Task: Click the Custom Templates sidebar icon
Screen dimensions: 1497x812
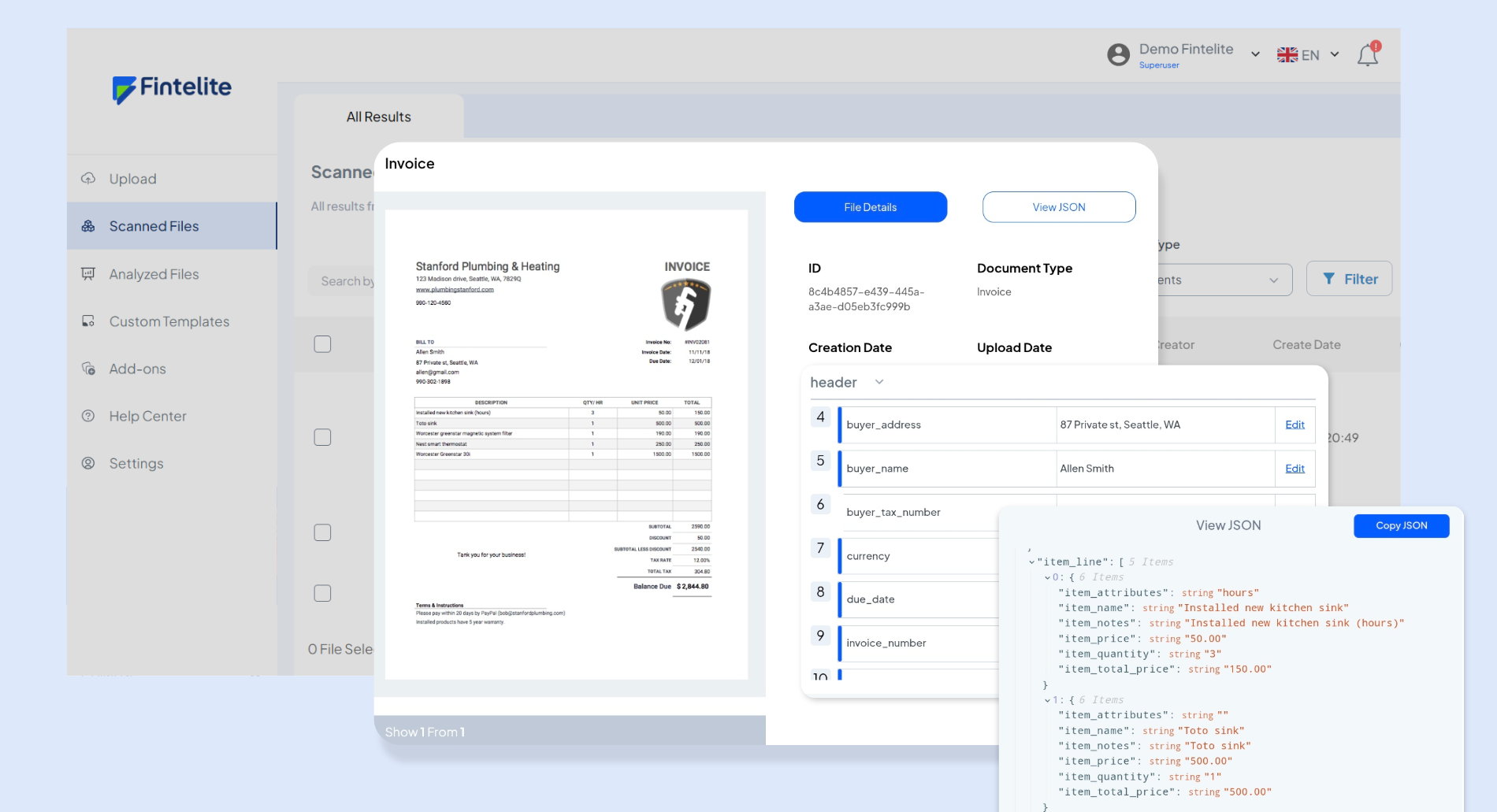Action: 88,321
